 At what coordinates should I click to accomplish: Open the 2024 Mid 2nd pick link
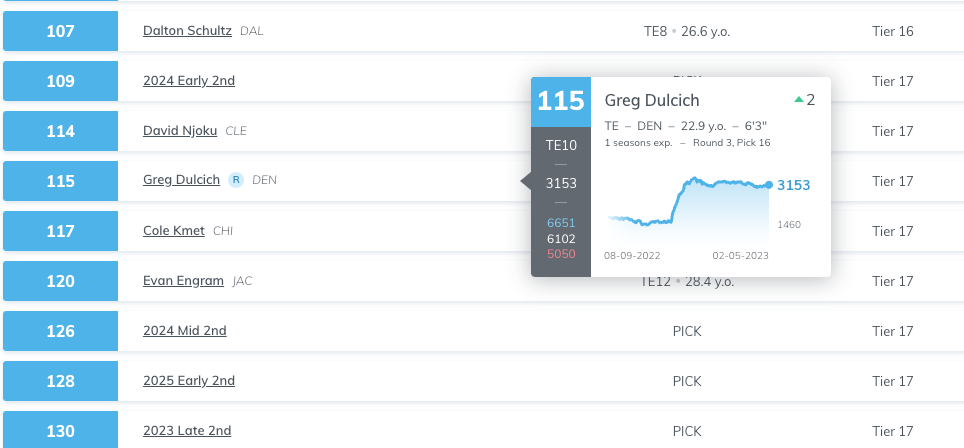pos(184,331)
